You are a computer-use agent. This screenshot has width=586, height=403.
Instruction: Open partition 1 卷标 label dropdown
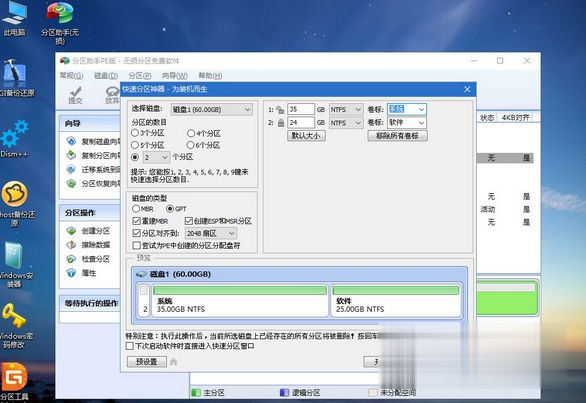click(x=407, y=110)
